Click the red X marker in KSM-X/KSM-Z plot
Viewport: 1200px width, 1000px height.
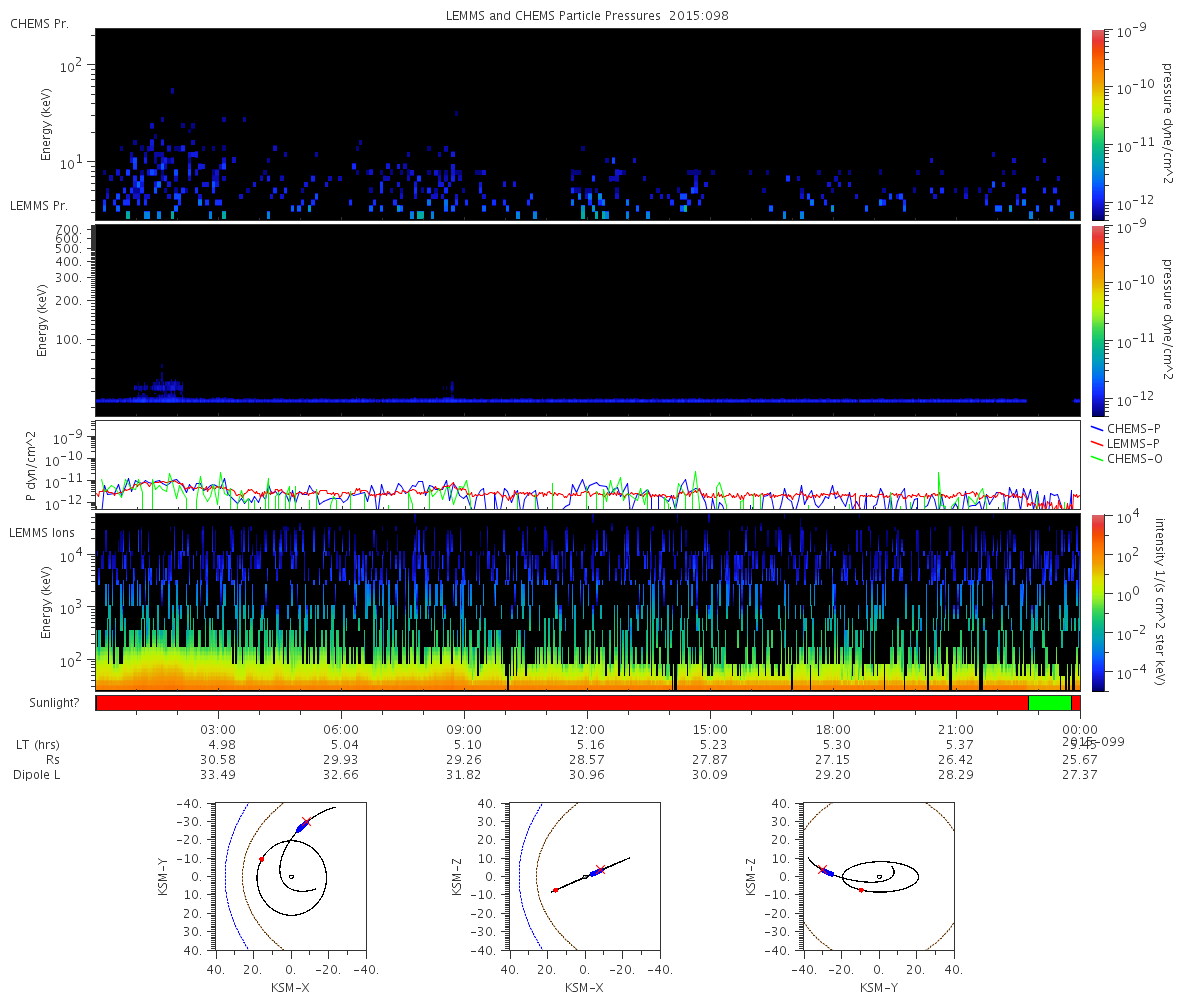[x=599, y=870]
